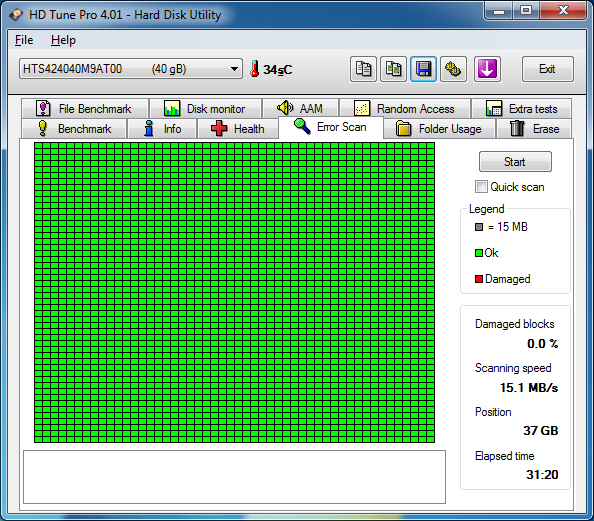Image resolution: width=594 pixels, height=521 pixels.
Task: Start the error scan
Action: tap(515, 162)
